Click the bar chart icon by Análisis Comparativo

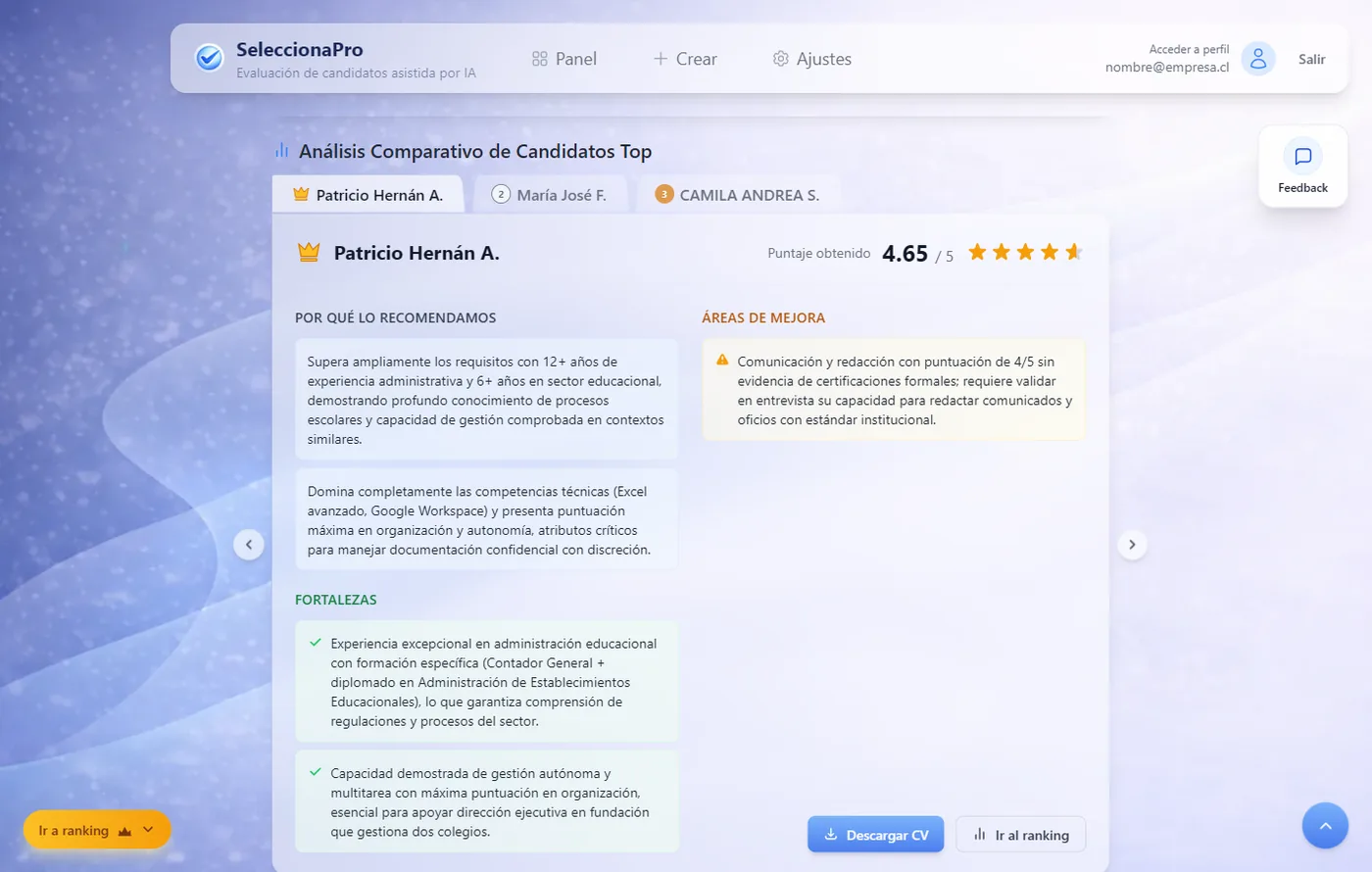(x=282, y=151)
